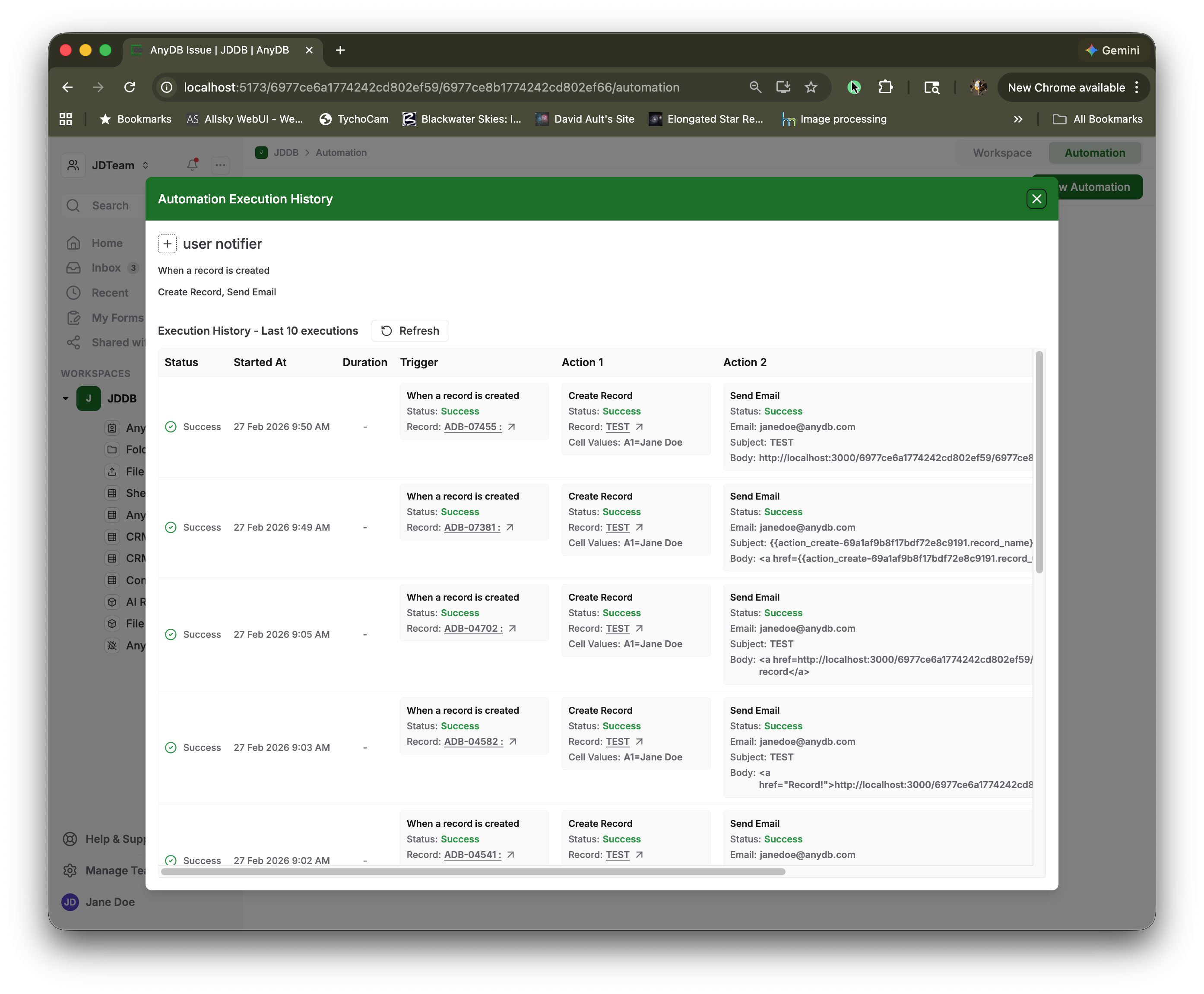The height and width of the screenshot is (994, 1204).
Task: Bookmark this page with star icon
Action: (x=811, y=88)
